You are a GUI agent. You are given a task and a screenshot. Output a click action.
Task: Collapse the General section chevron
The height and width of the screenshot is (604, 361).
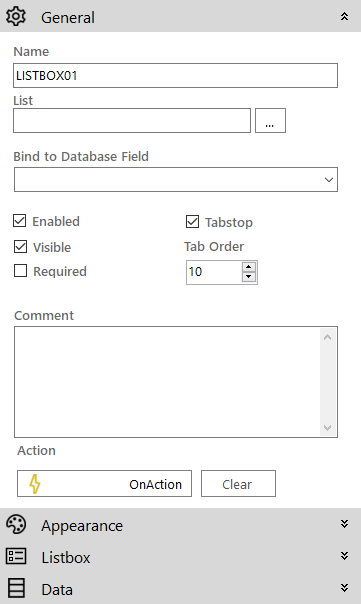[x=344, y=16]
